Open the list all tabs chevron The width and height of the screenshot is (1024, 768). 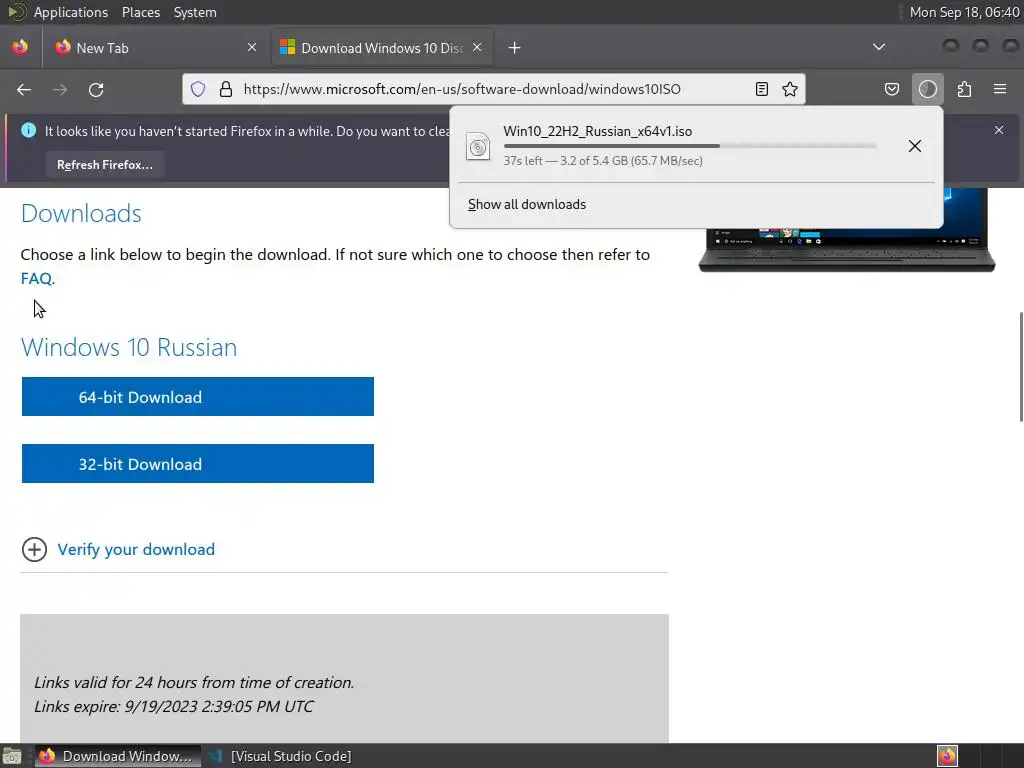coord(879,47)
